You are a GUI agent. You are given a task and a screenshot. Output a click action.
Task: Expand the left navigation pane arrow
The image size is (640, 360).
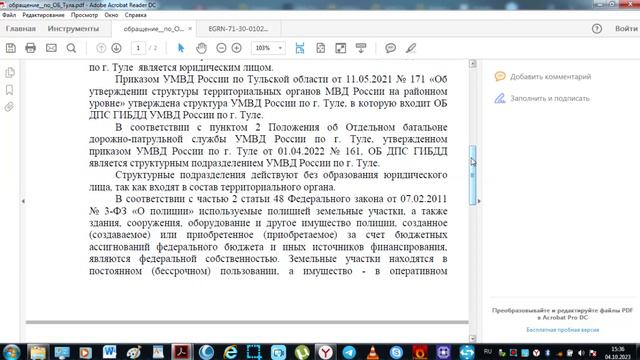point(23,201)
